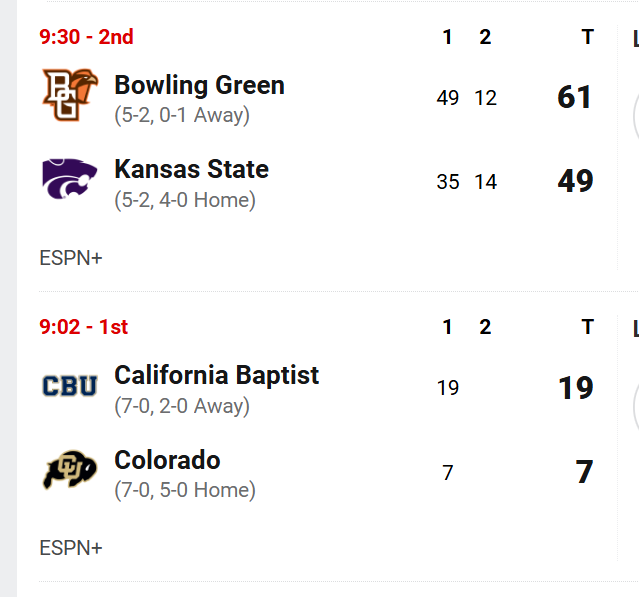The height and width of the screenshot is (597, 639).
Task: Open the Kansas State team name link
Action: (191, 169)
